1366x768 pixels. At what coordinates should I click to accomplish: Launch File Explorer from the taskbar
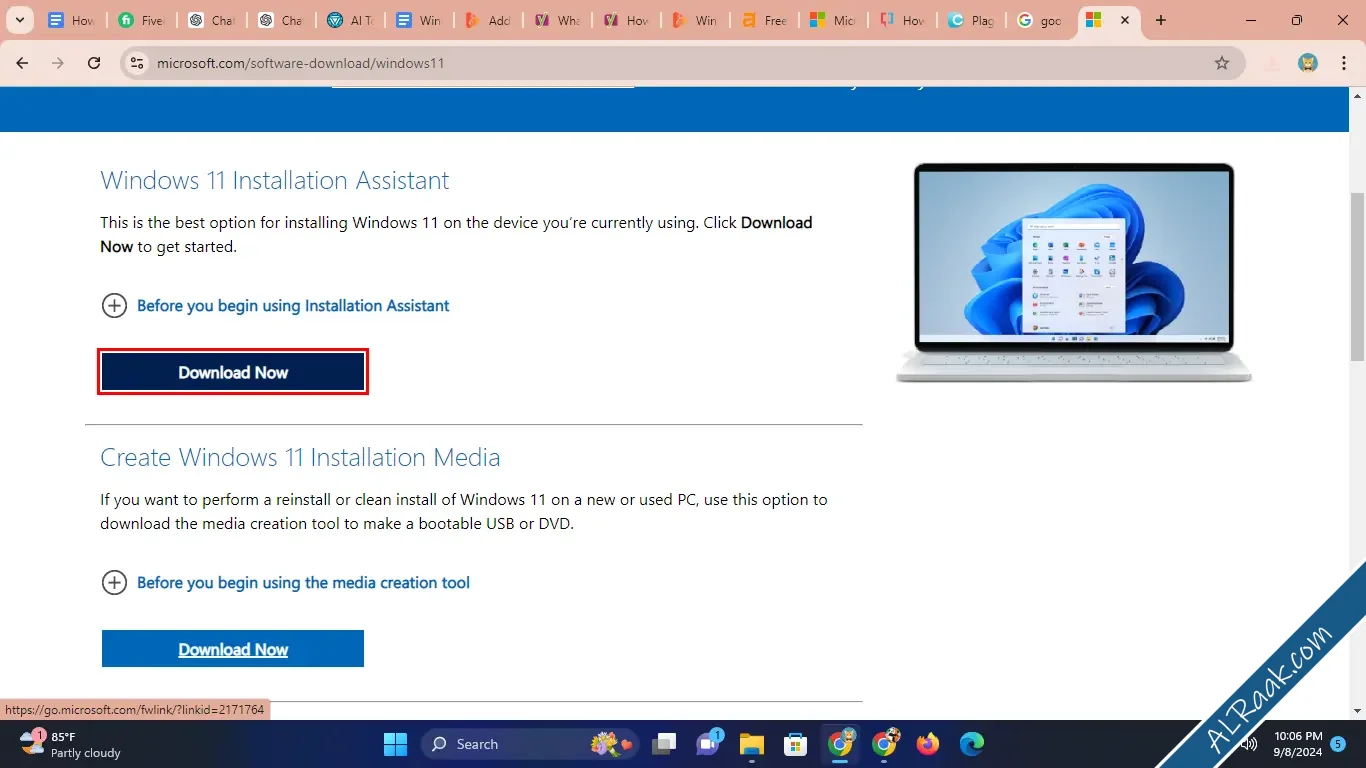point(752,744)
